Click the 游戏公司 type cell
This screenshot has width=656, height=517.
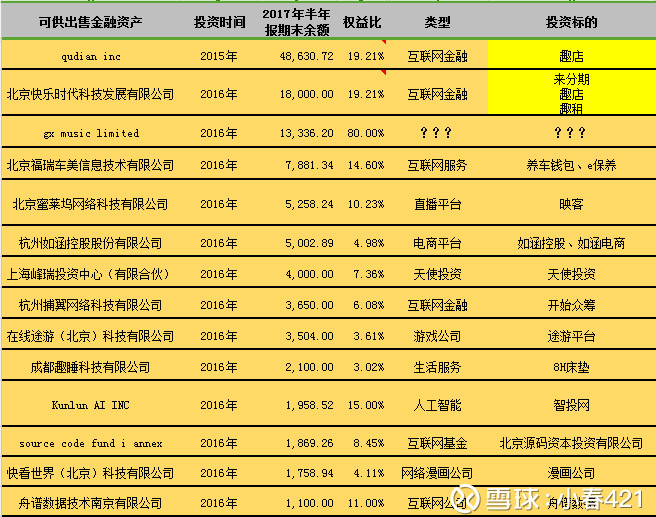click(x=437, y=336)
